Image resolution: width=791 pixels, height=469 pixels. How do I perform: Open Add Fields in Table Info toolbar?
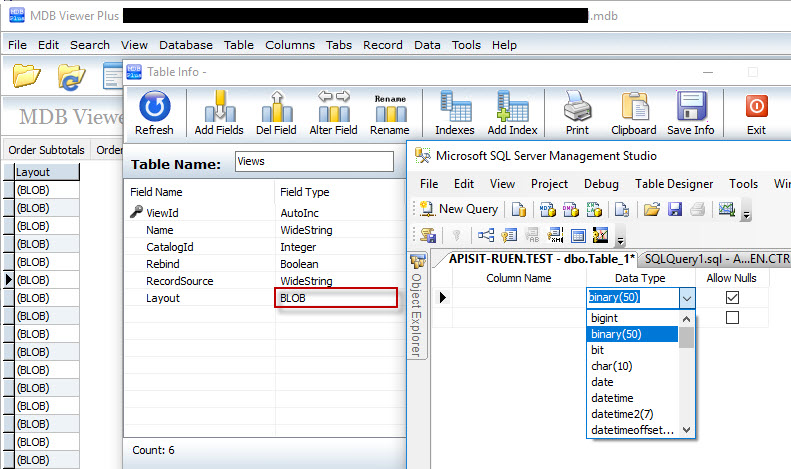click(219, 112)
